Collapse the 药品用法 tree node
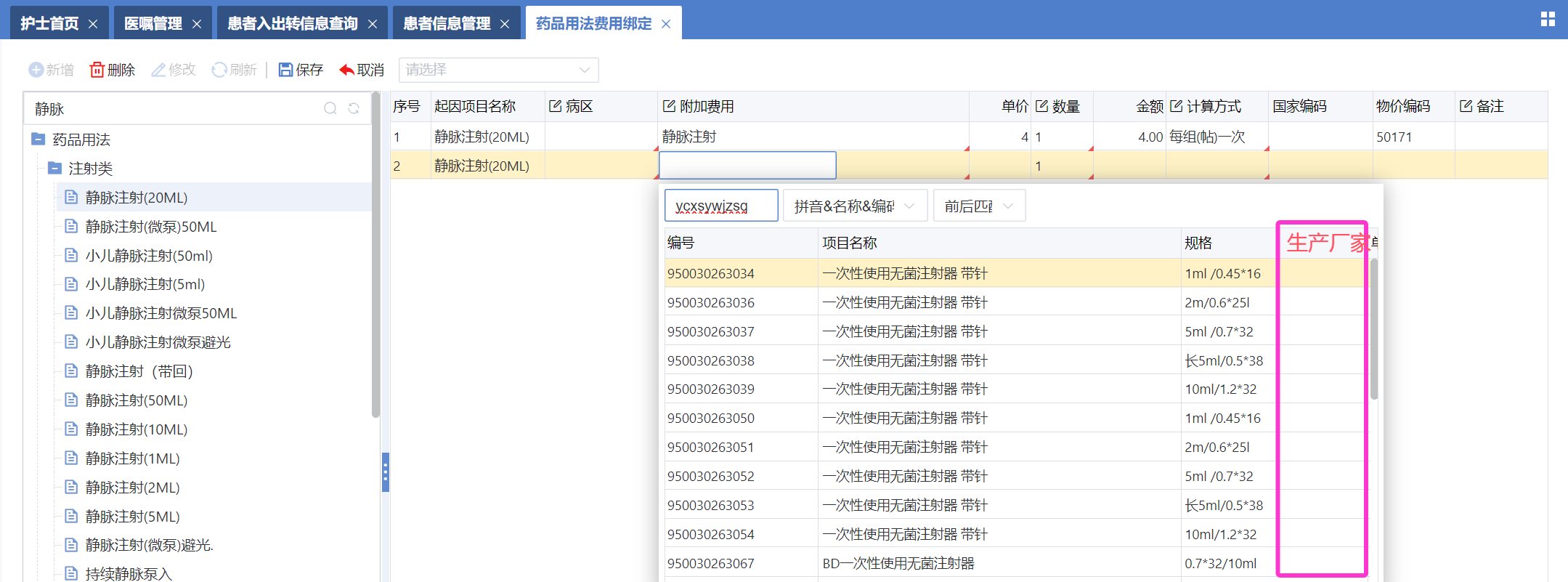 (x=38, y=139)
